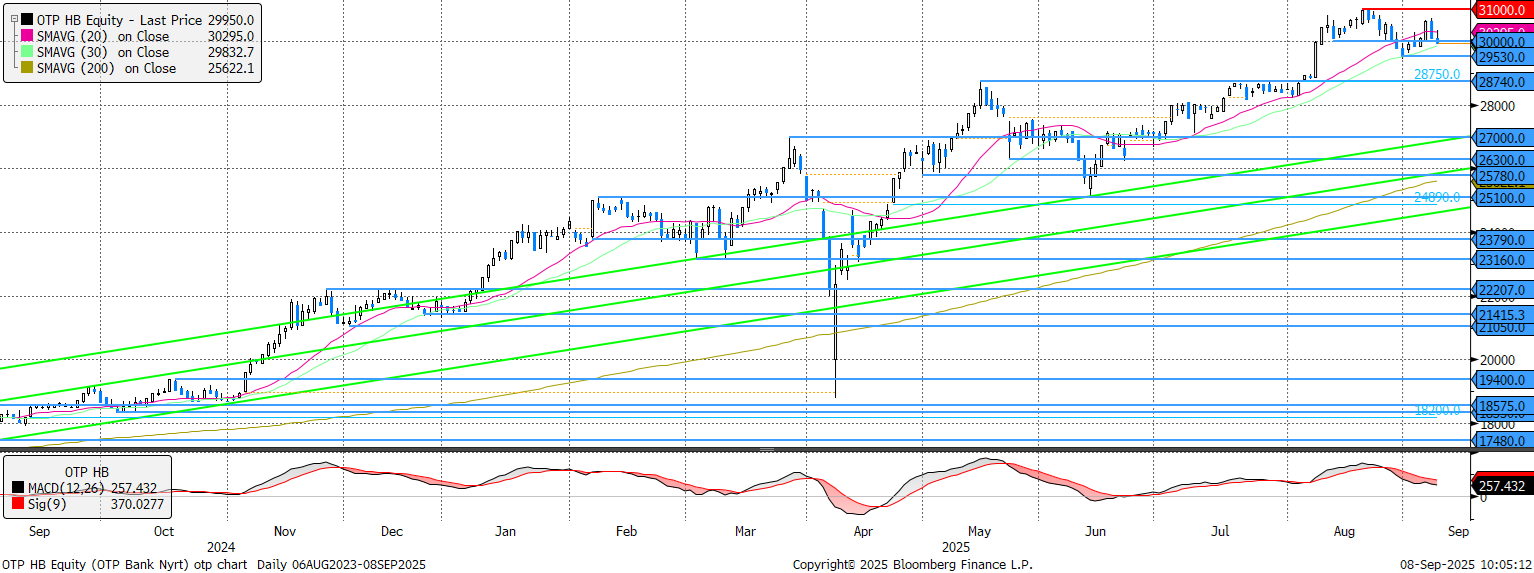
Task: Click the 28740.0 price level tag
Action: (1501, 82)
